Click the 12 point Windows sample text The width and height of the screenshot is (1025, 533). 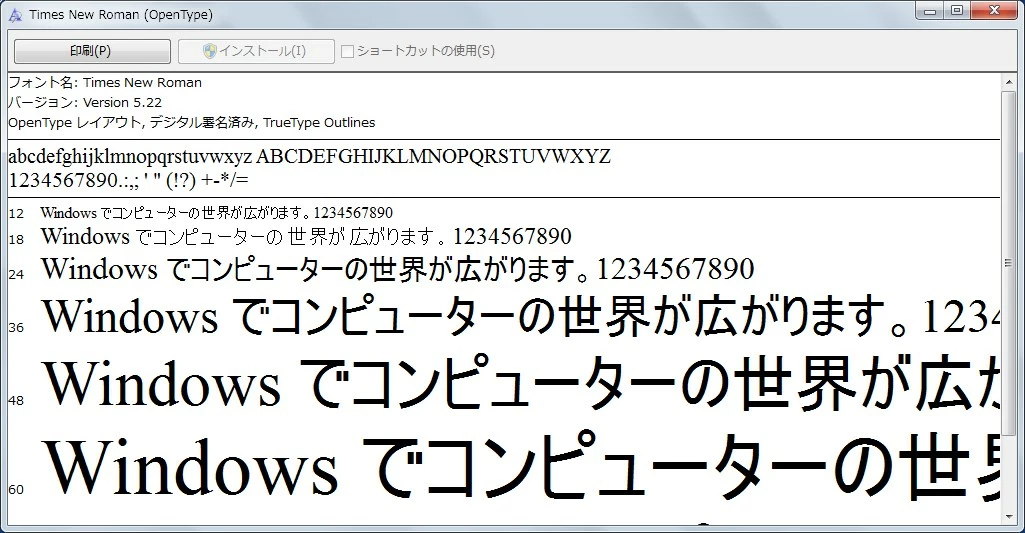216,213
